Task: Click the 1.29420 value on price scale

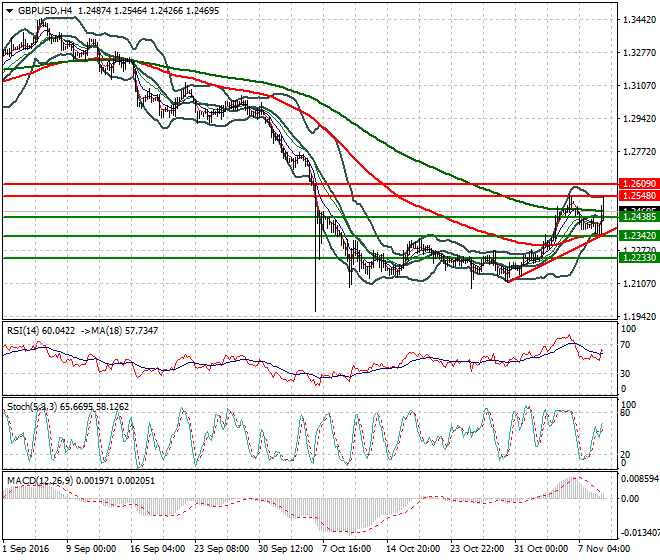Action: 637,119
